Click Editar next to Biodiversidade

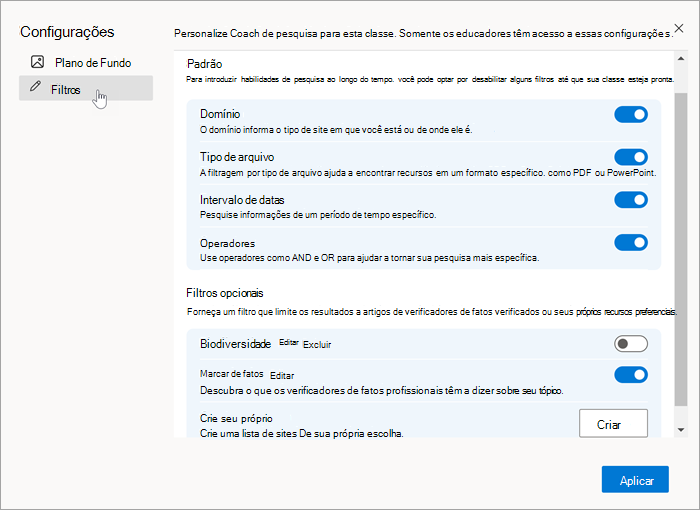pyautogui.click(x=288, y=343)
